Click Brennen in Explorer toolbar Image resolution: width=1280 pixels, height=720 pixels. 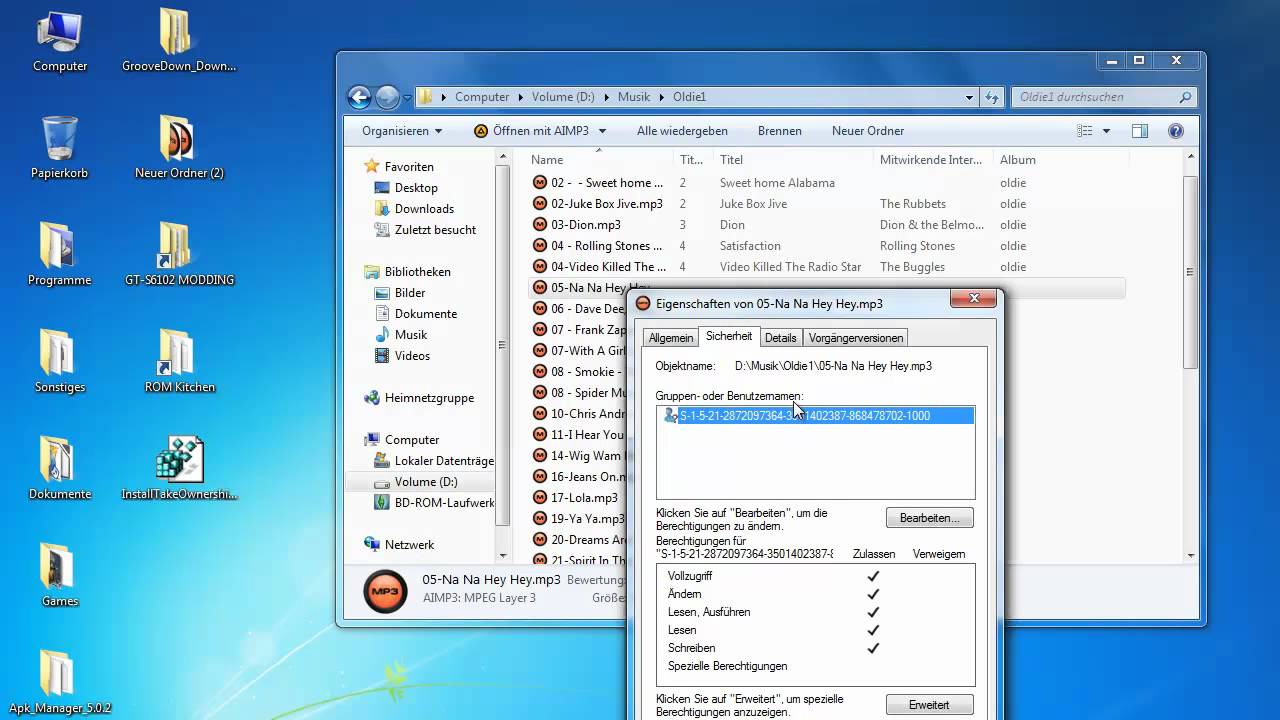tap(780, 131)
